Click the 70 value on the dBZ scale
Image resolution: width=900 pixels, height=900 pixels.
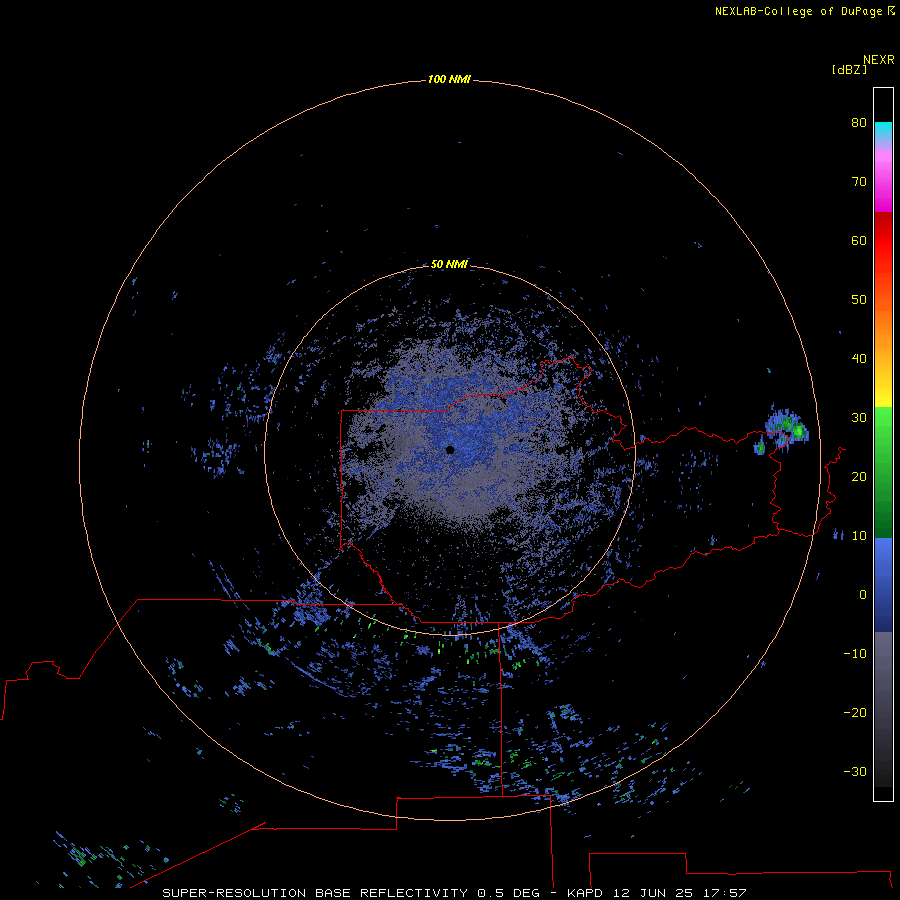pyautogui.click(x=859, y=181)
